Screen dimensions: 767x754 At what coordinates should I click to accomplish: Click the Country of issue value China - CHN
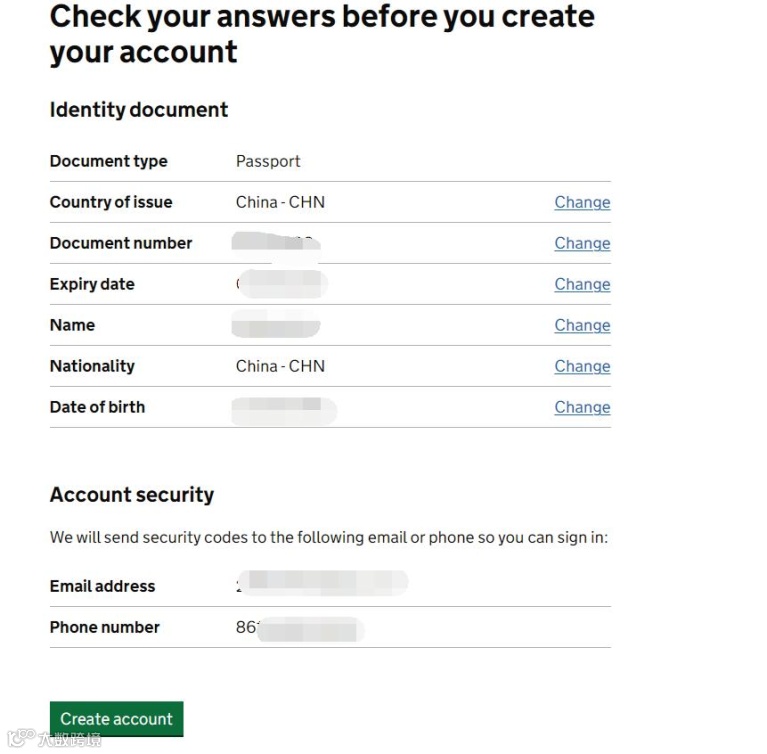click(x=280, y=202)
